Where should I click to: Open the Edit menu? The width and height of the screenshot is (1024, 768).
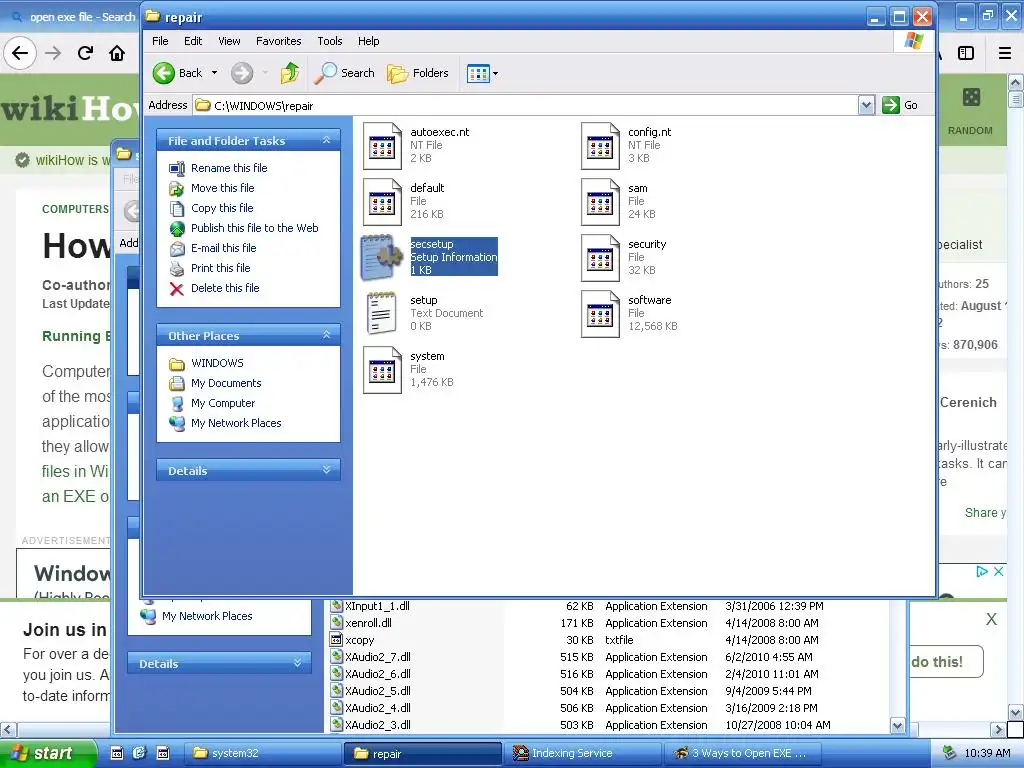pos(193,41)
